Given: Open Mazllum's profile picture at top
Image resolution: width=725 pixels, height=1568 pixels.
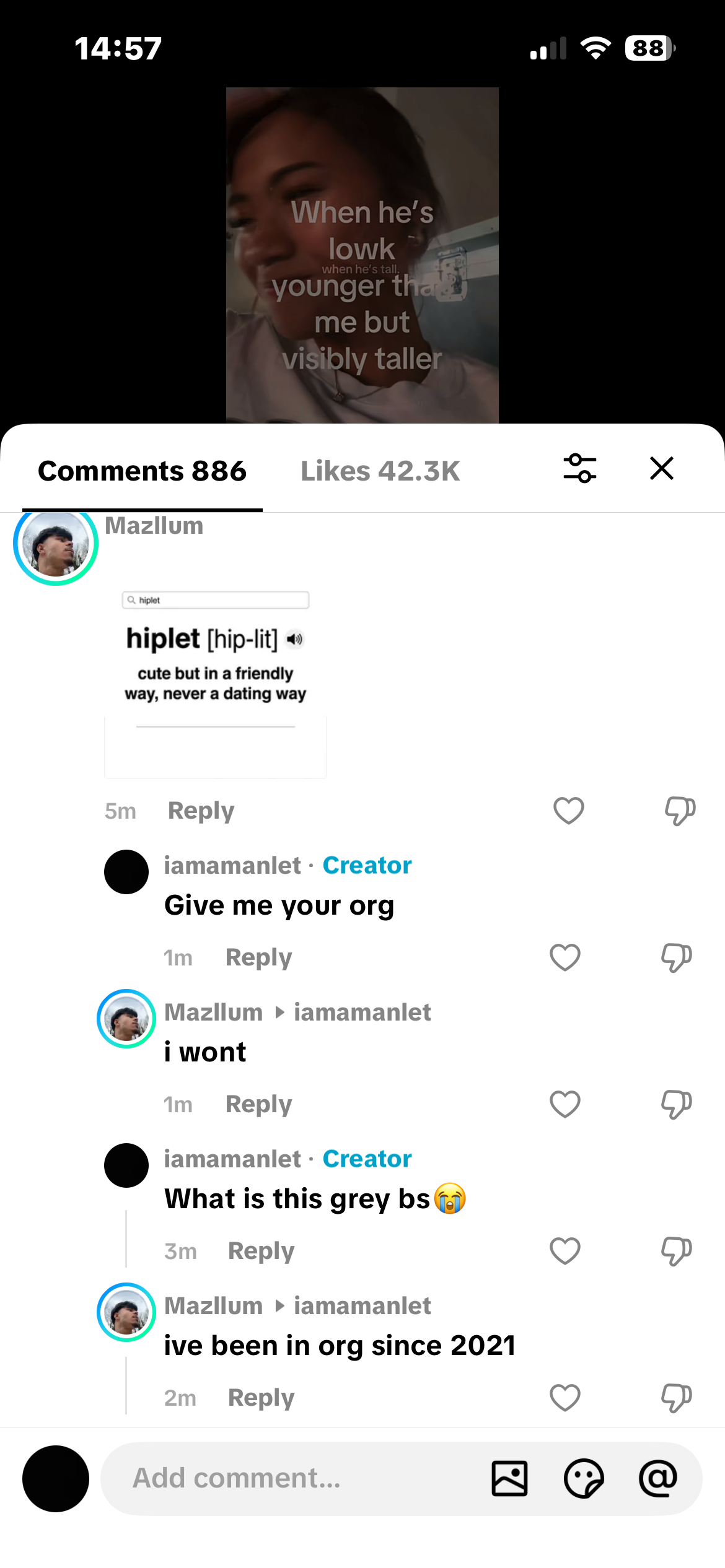Looking at the screenshot, I should click(x=56, y=543).
